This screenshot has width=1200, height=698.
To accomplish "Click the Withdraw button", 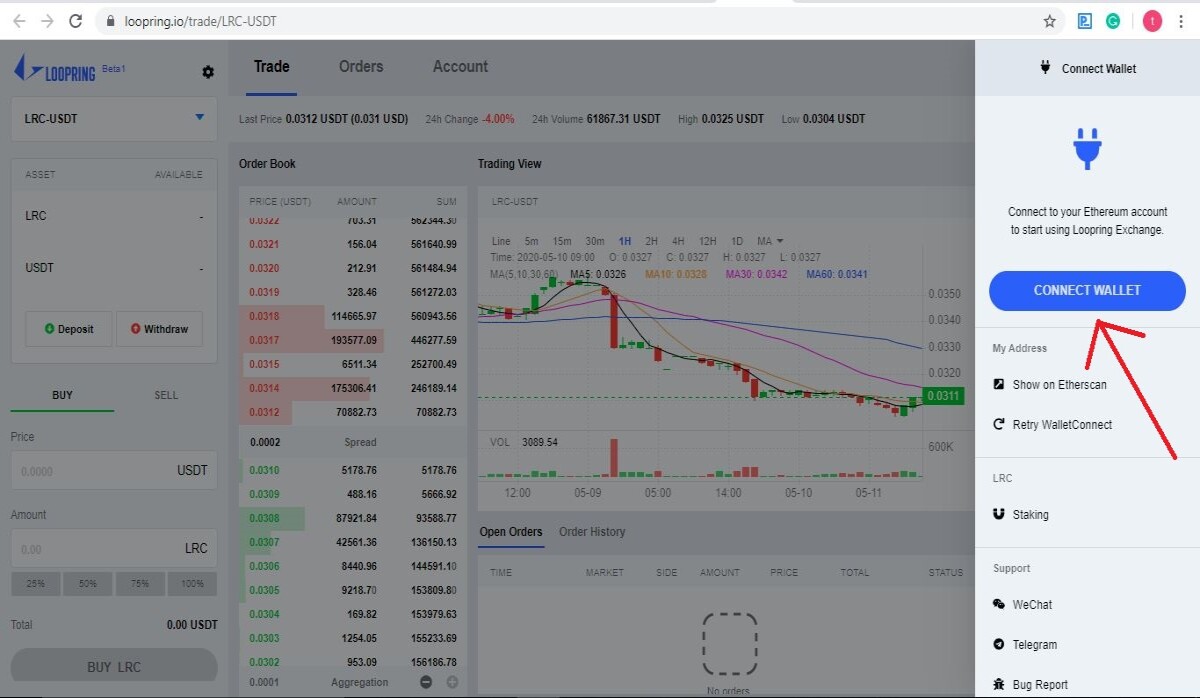I will (159, 329).
